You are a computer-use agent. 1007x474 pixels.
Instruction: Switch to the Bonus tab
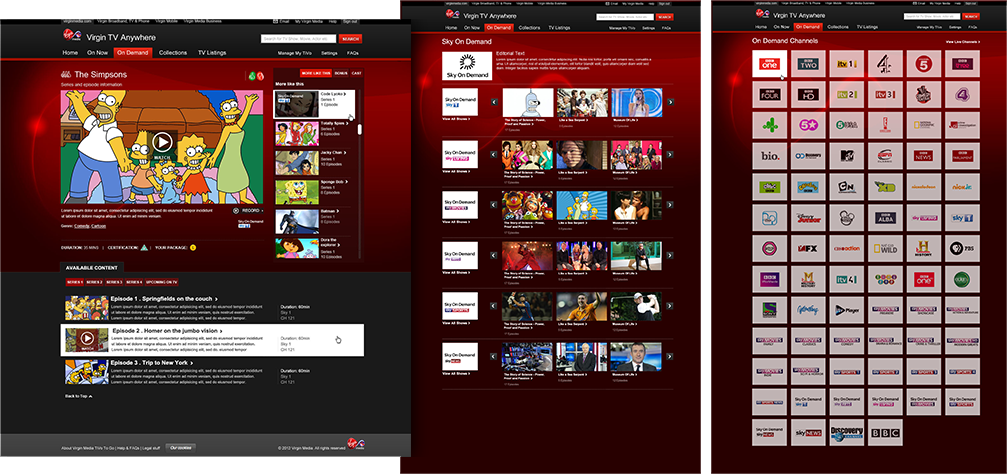(341, 74)
